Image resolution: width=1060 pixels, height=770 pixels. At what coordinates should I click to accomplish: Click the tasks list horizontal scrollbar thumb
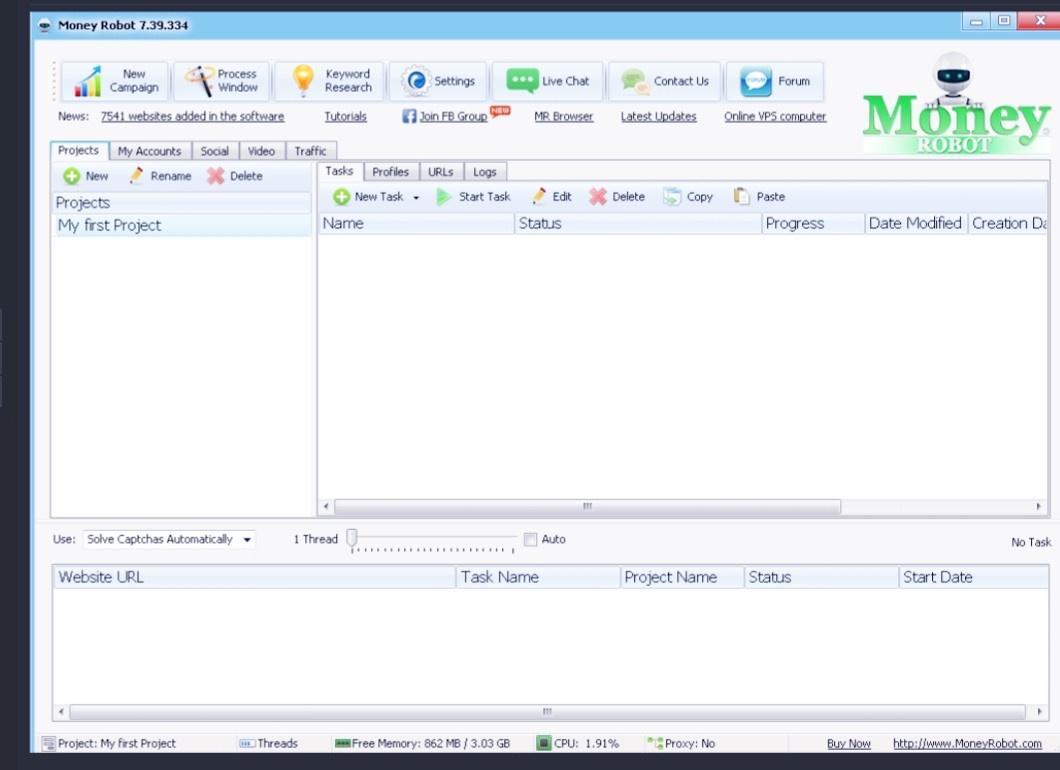tap(587, 506)
